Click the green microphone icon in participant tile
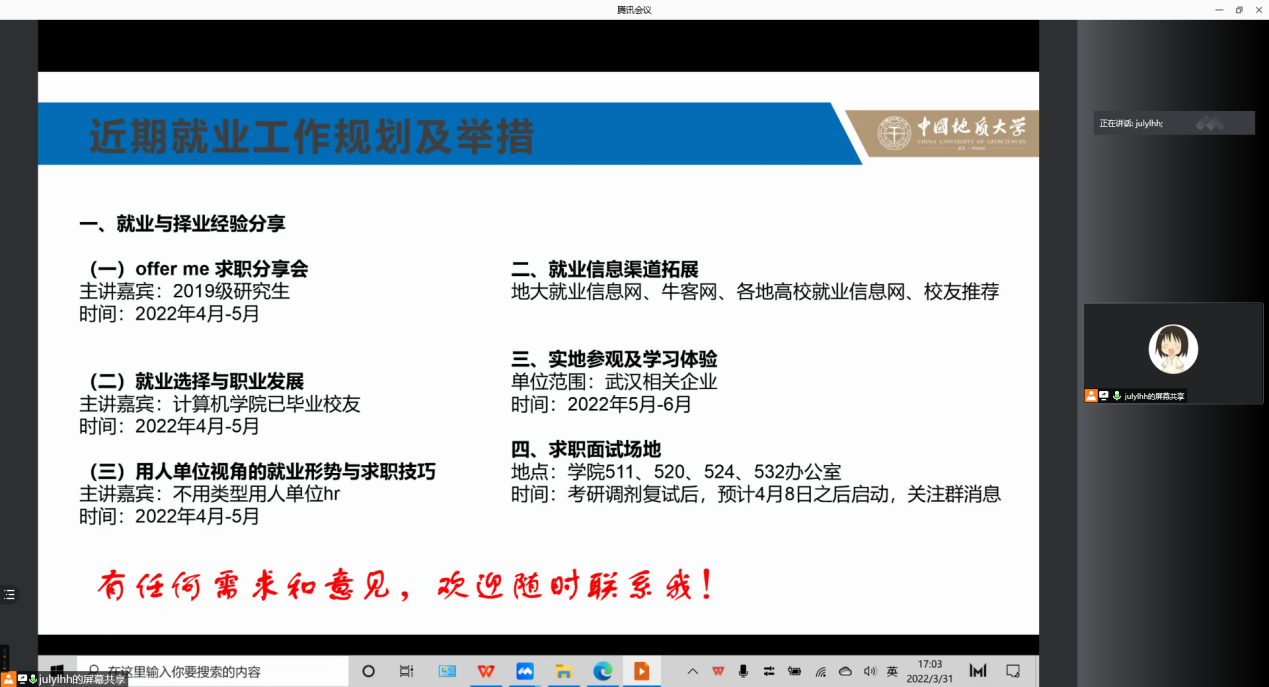This screenshot has height=687, width=1269. point(1116,396)
